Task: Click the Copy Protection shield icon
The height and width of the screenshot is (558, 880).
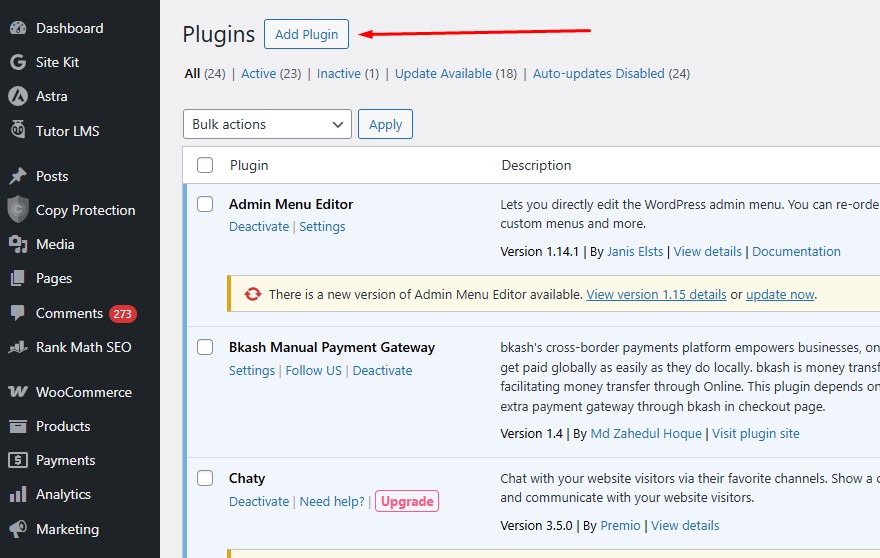Action: click(17, 210)
